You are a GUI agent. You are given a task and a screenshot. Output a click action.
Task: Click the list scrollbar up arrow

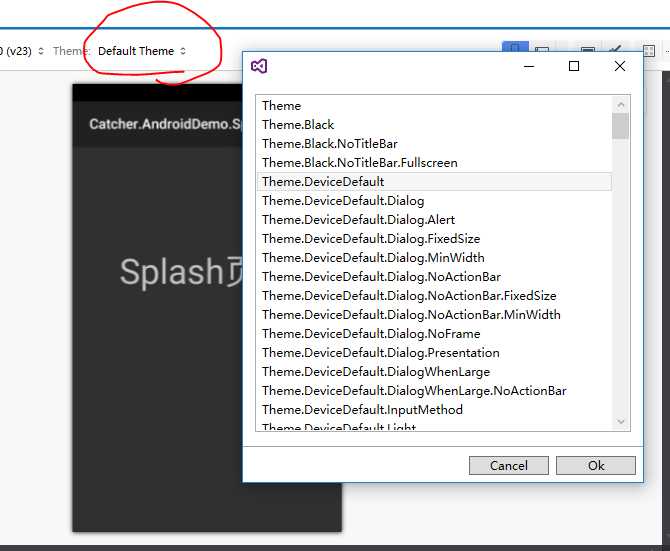click(621, 105)
